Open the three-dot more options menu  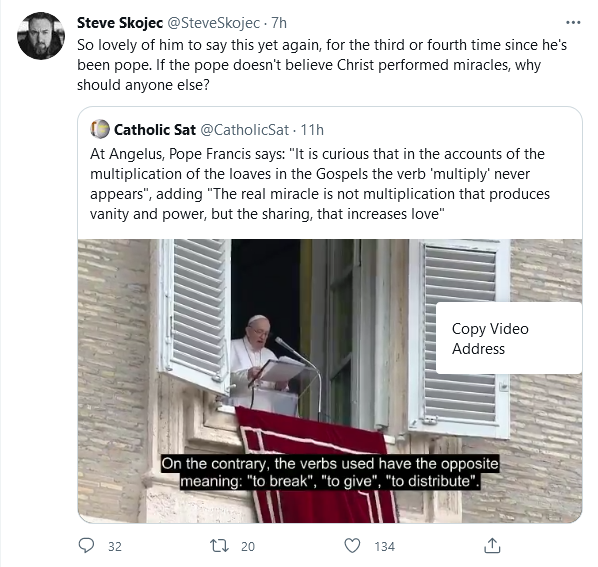point(573,23)
